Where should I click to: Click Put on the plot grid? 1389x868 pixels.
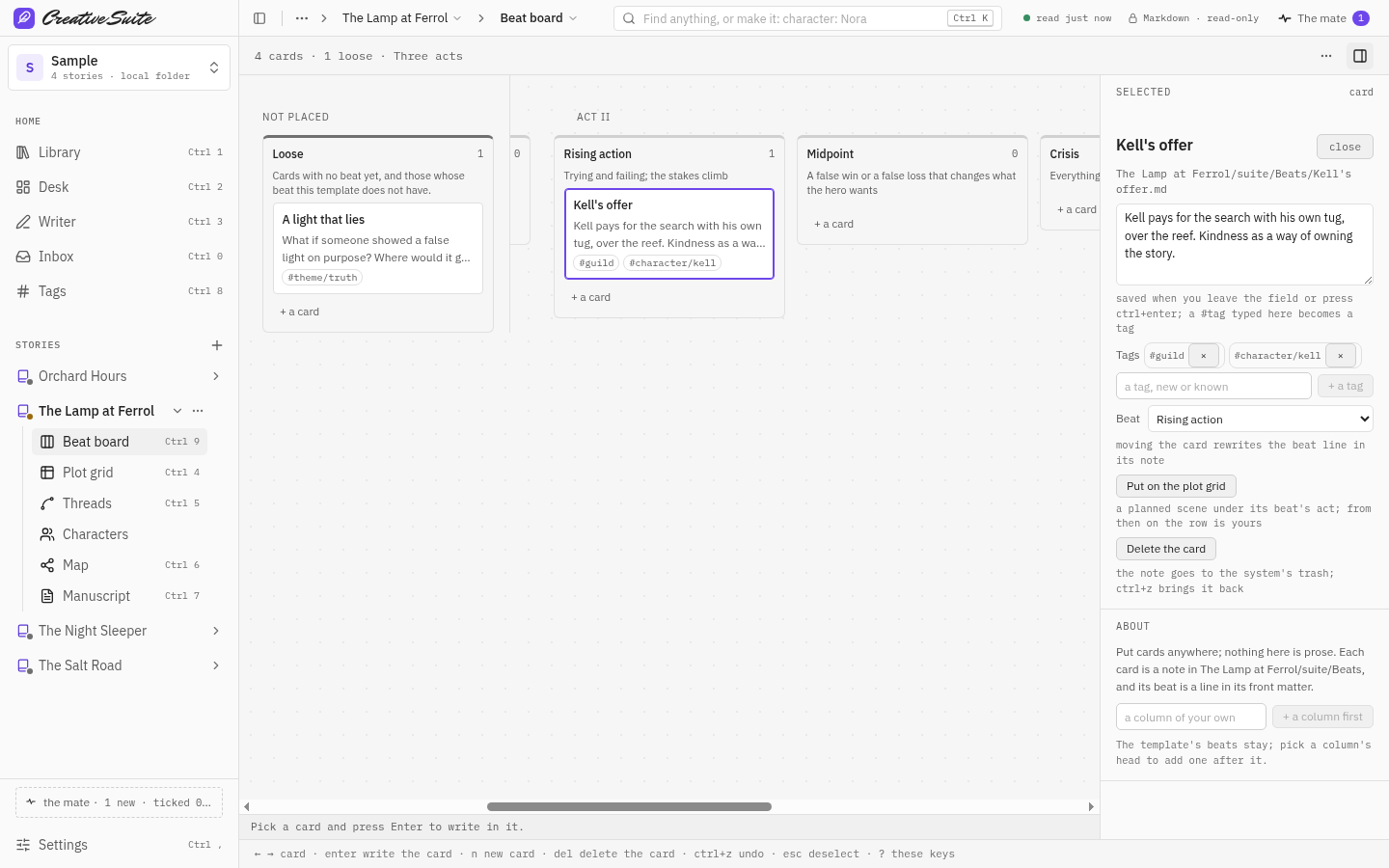(1176, 486)
